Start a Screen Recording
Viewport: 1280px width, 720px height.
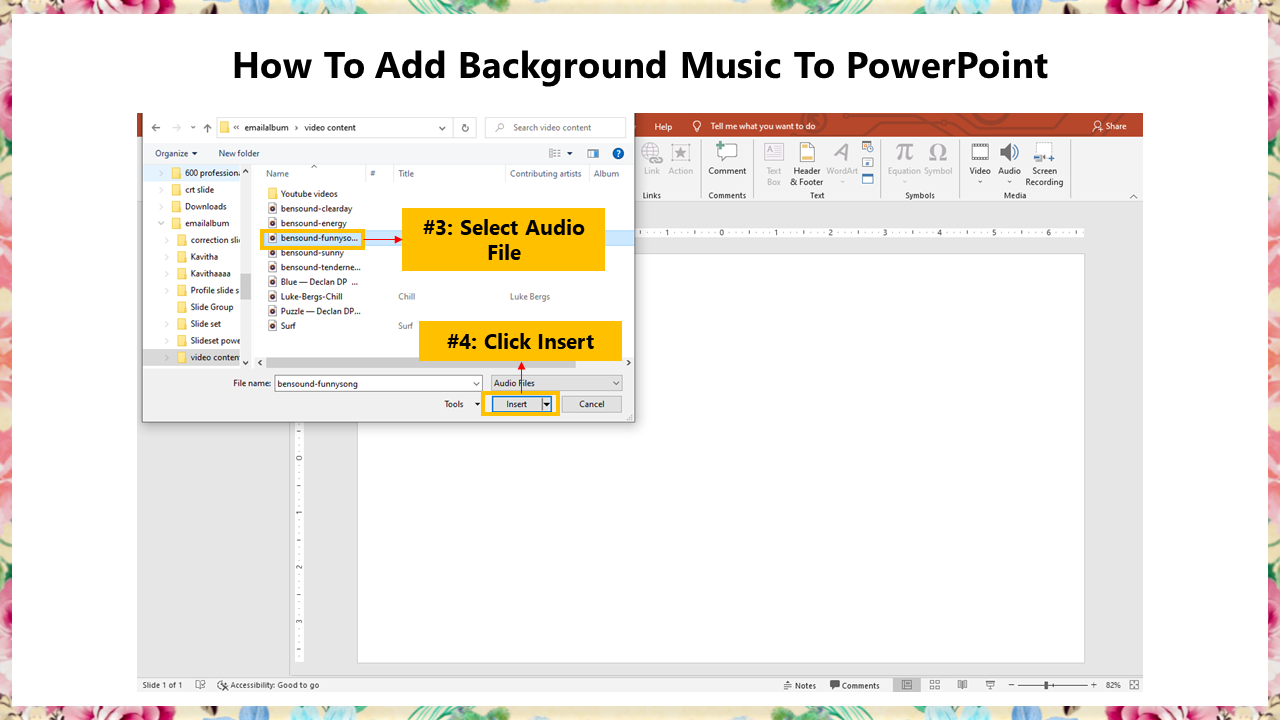tap(1044, 164)
